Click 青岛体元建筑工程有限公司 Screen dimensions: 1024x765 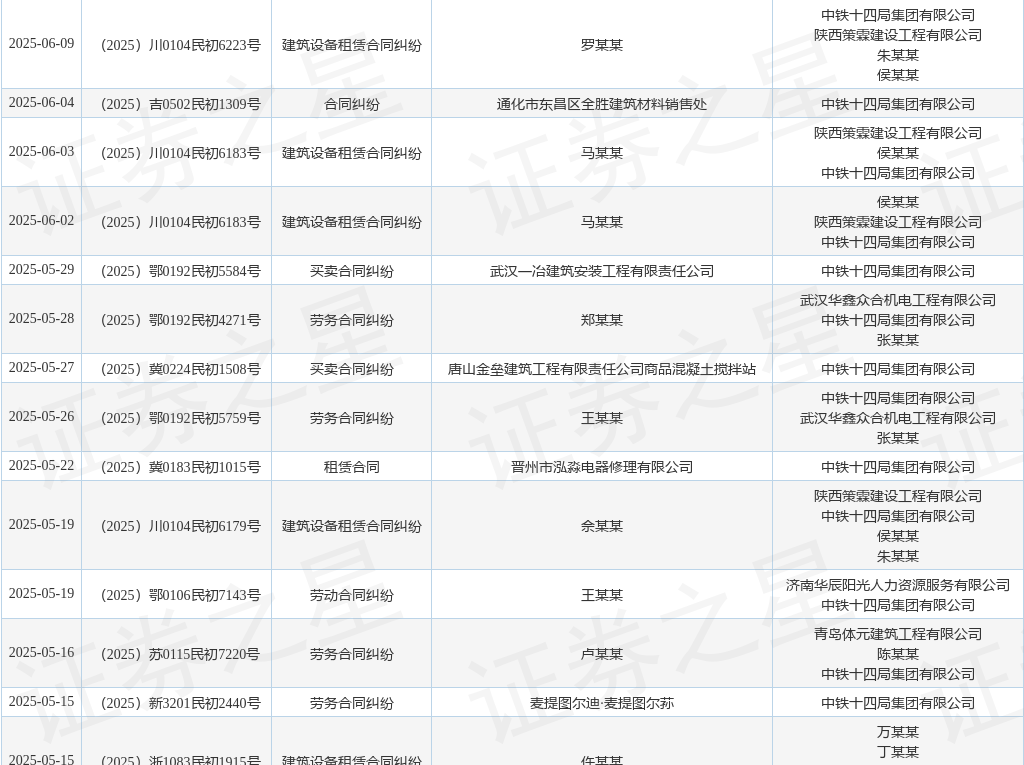click(x=898, y=634)
